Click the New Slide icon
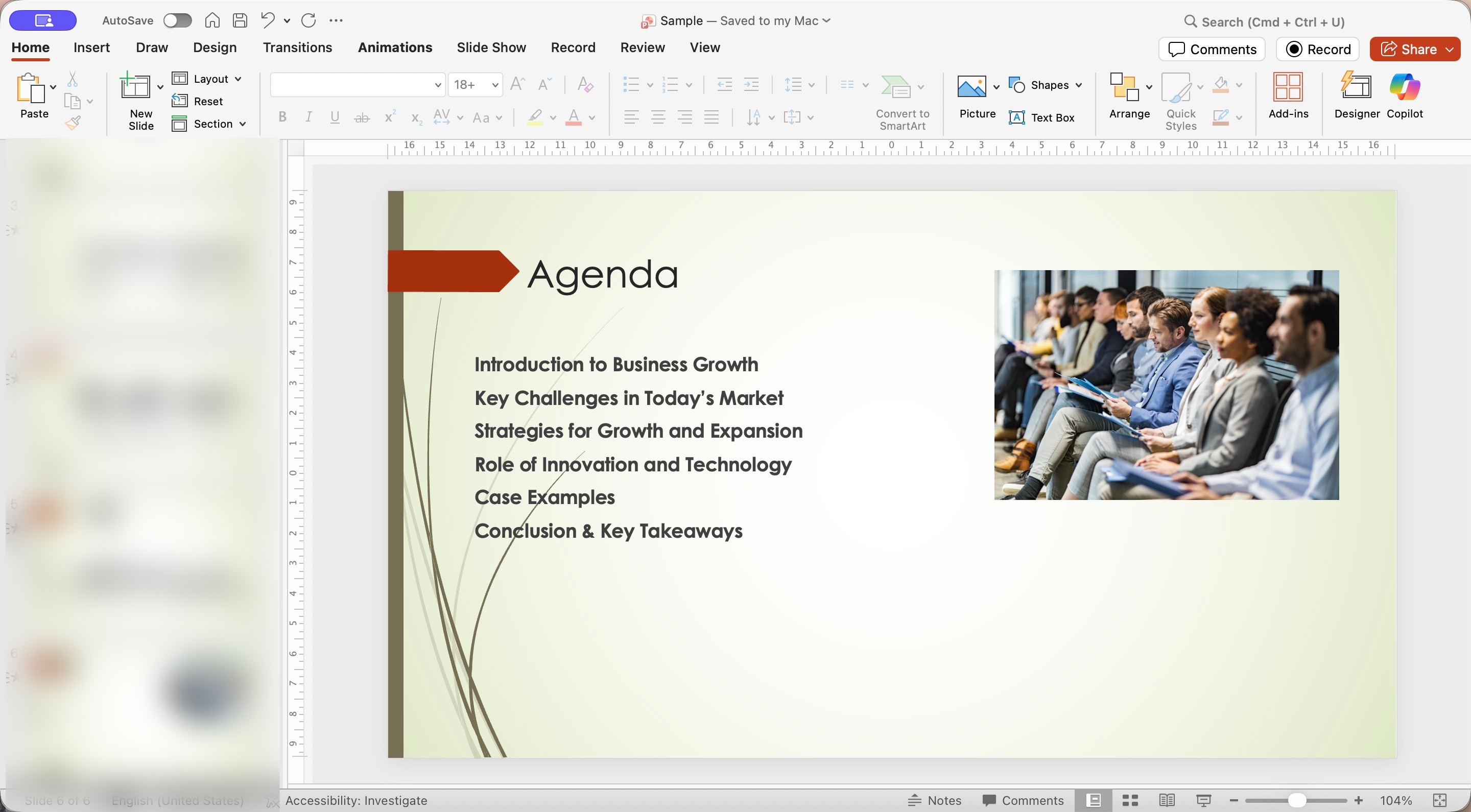Image resolution: width=1471 pixels, height=812 pixels. coord(135,87)
